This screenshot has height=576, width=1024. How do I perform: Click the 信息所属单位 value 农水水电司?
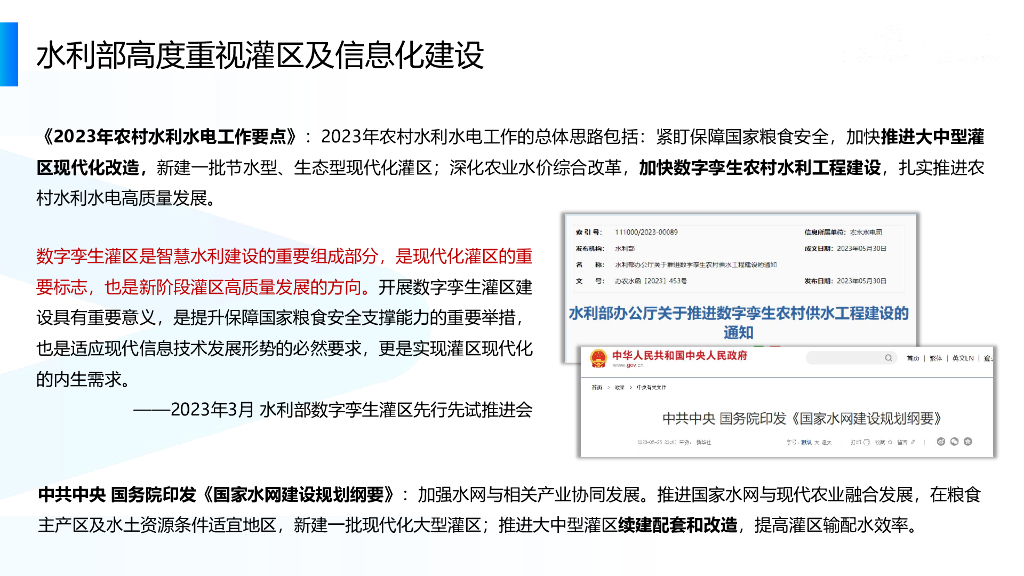[x=866, y=232]
